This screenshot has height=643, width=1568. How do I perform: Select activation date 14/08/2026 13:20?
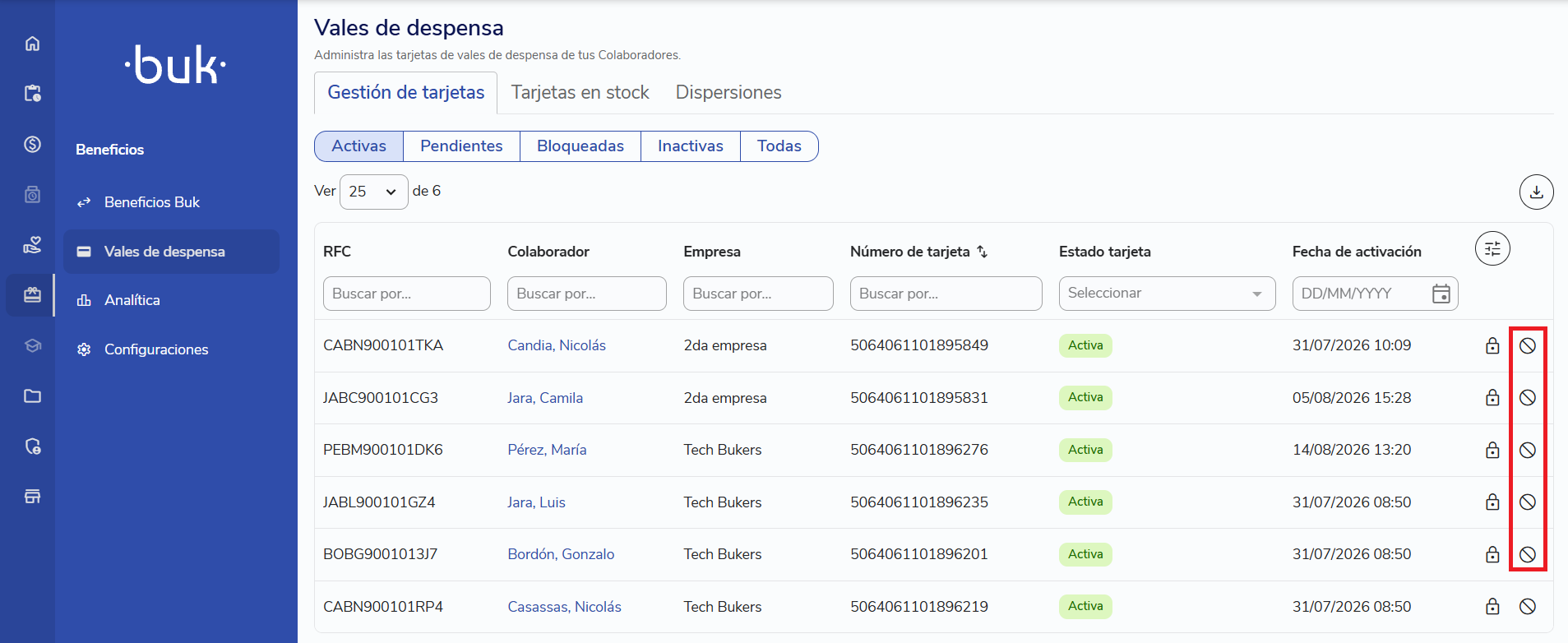pos(1352,450)
